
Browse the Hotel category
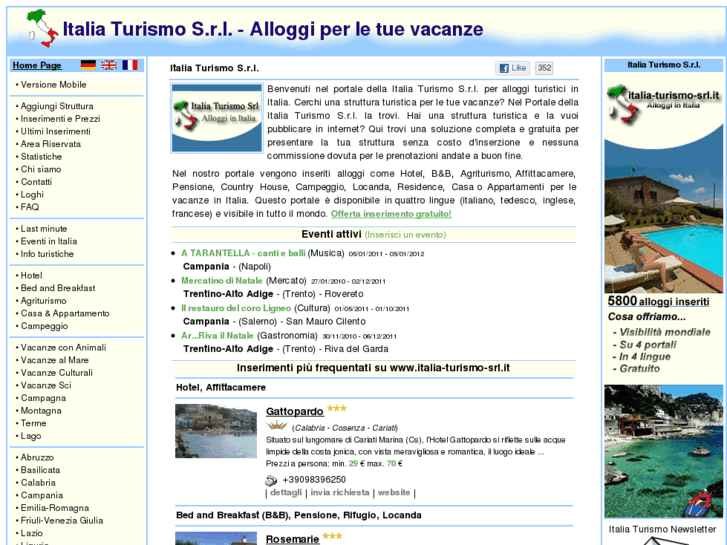32,276
